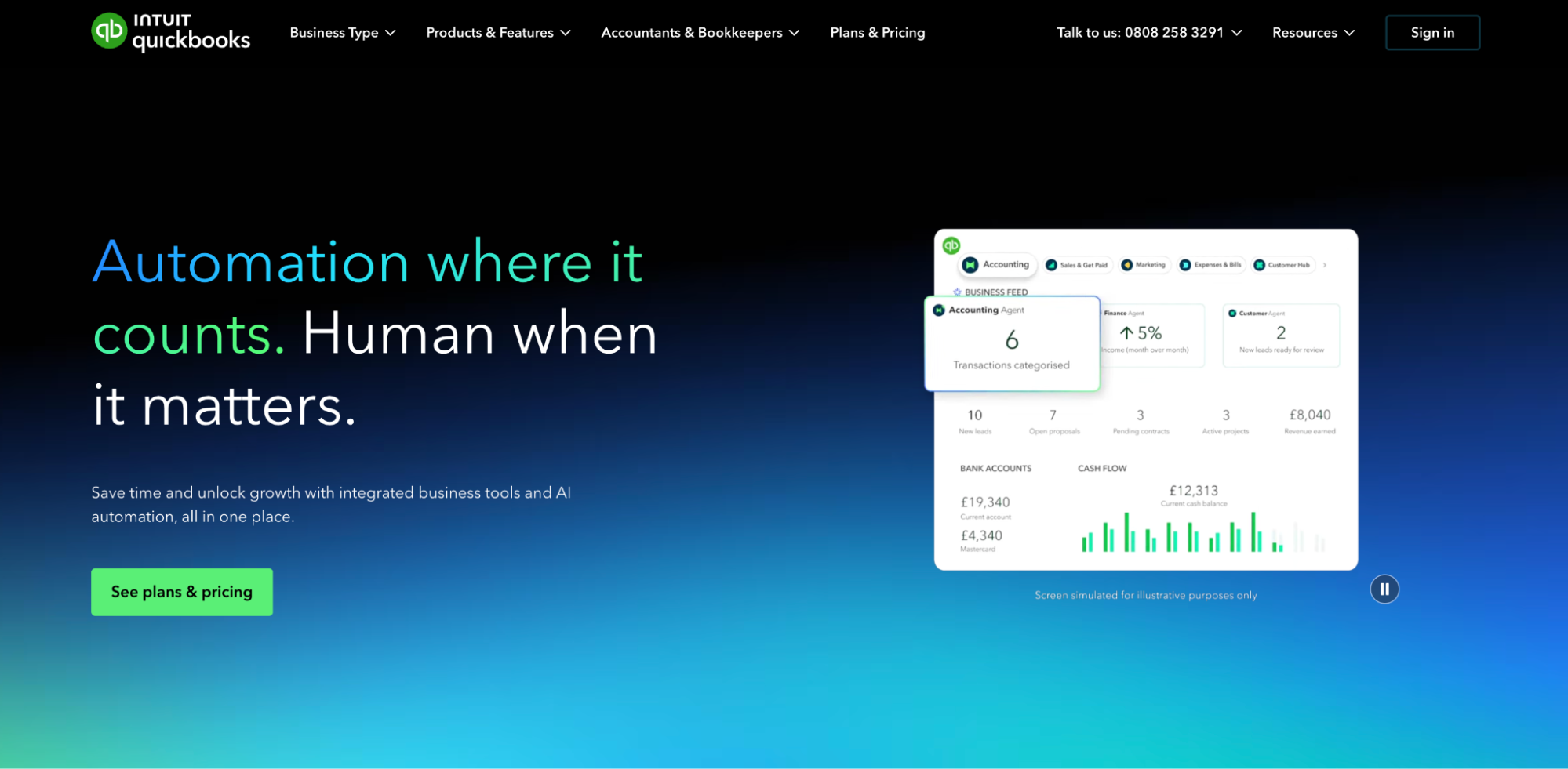1568x769 pixels.
Task: Expand the Talk to us phone dropdown
Action: click(1149, 33)
